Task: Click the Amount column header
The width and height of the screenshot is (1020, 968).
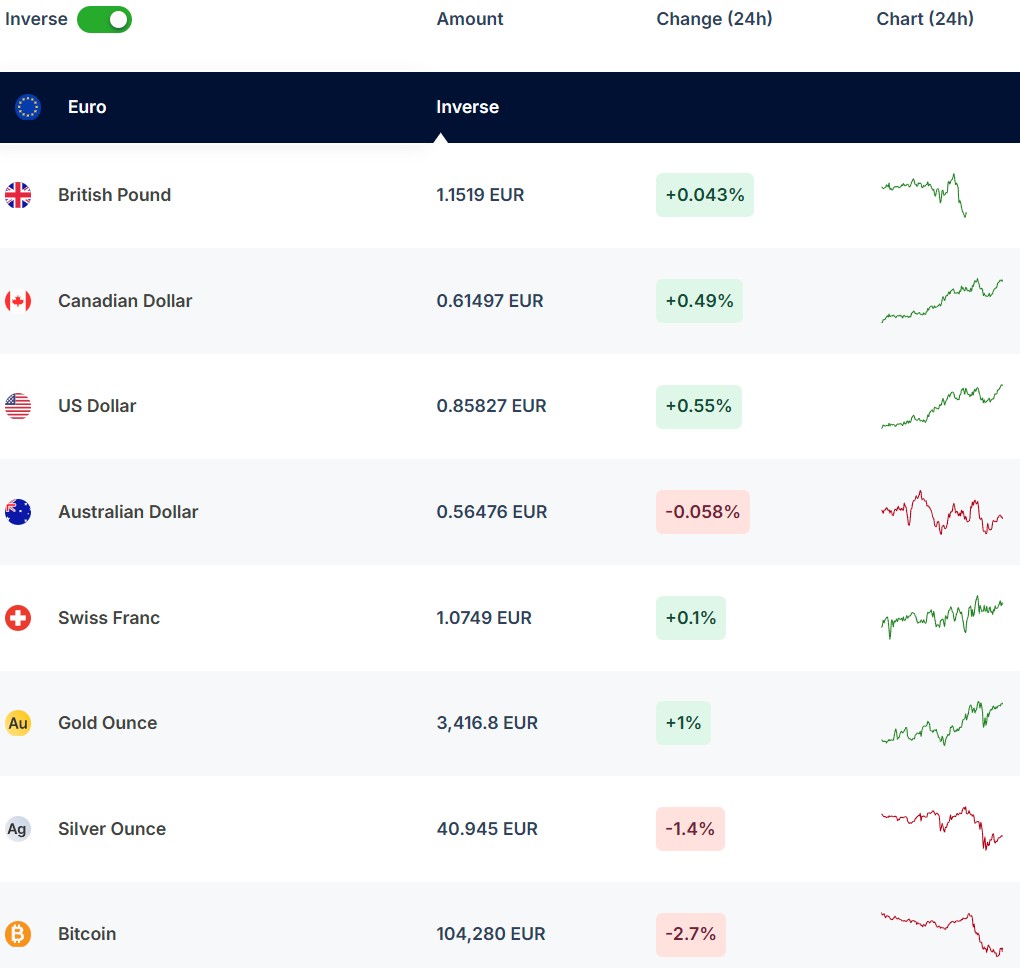Action: coord(470,19)
